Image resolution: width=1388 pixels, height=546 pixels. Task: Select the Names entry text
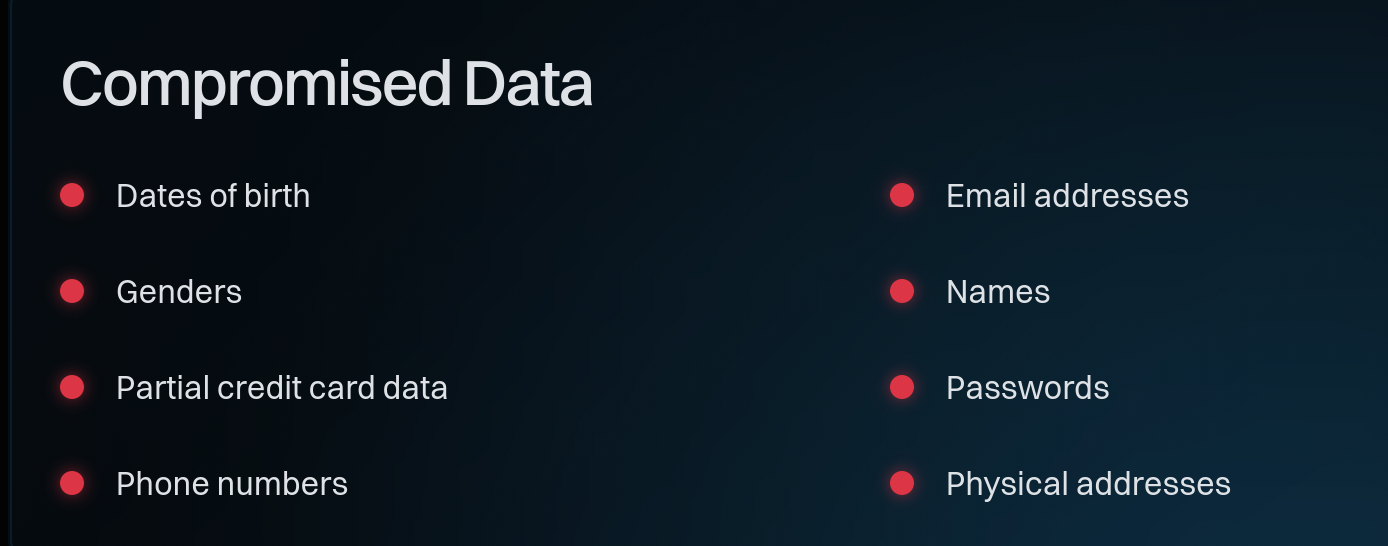click(x=998, y=292)
